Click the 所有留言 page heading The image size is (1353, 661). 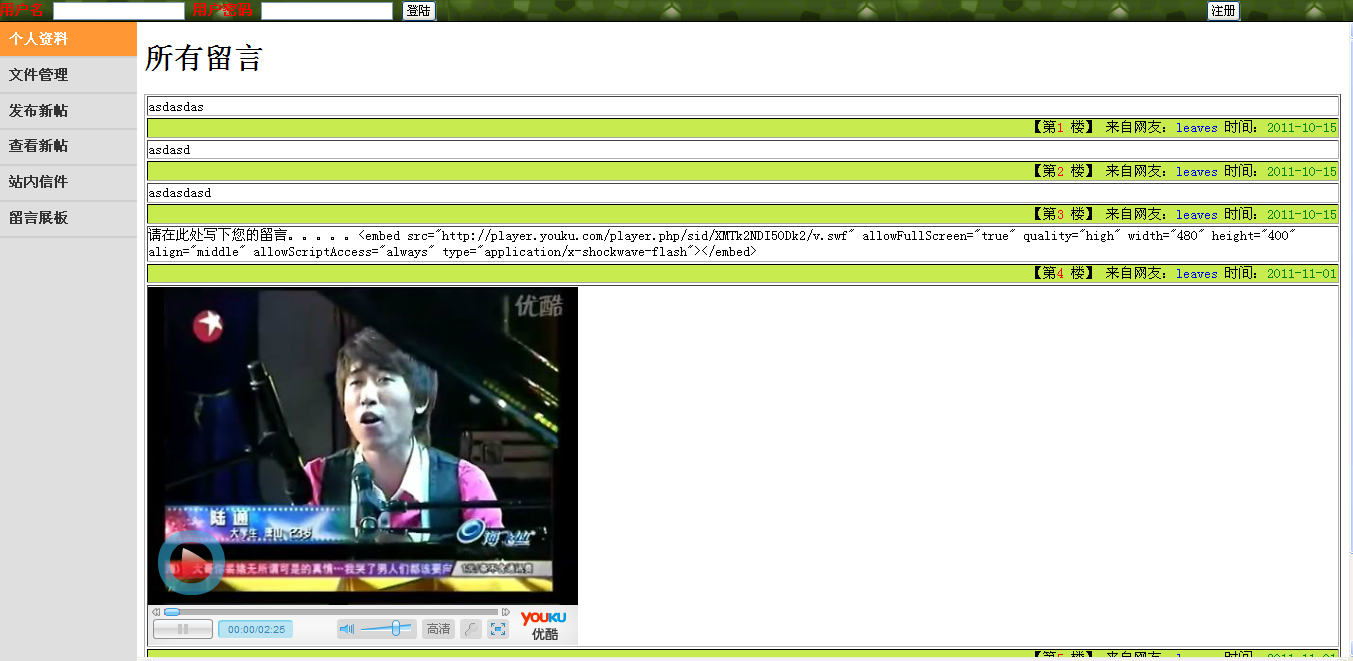[203, 58]
